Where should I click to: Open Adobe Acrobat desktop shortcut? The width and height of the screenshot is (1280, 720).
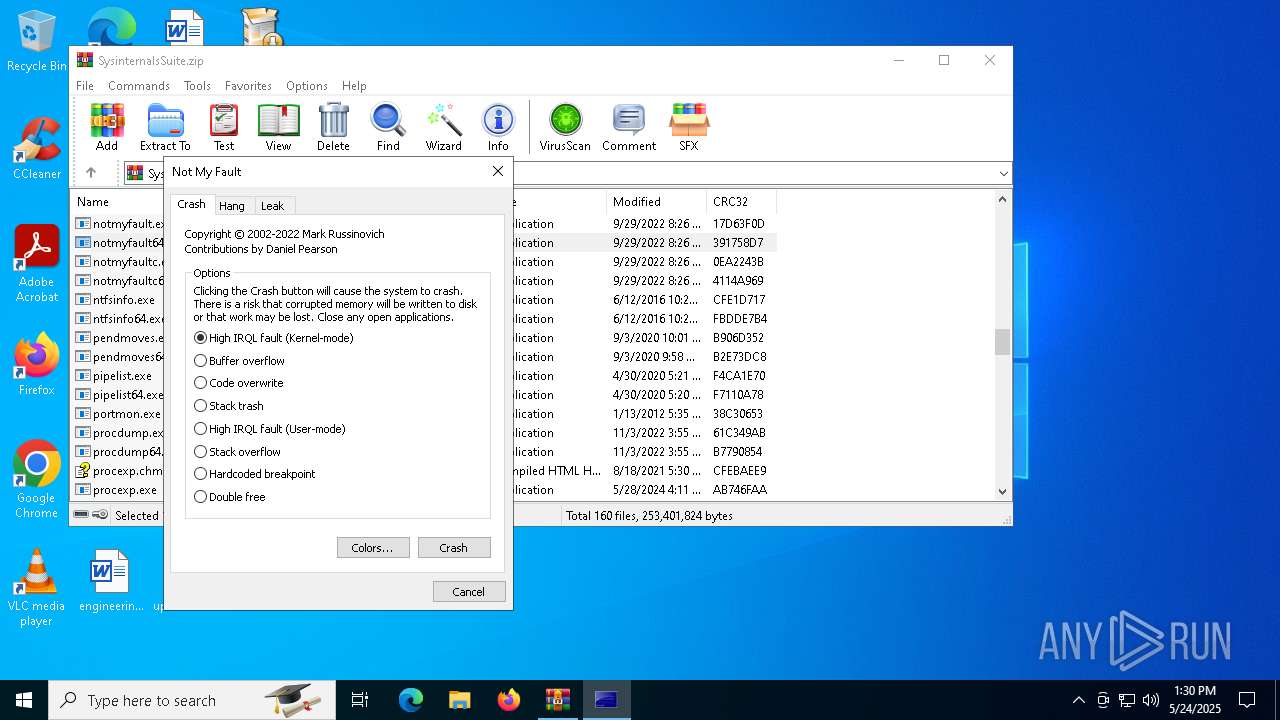[36, 264]
